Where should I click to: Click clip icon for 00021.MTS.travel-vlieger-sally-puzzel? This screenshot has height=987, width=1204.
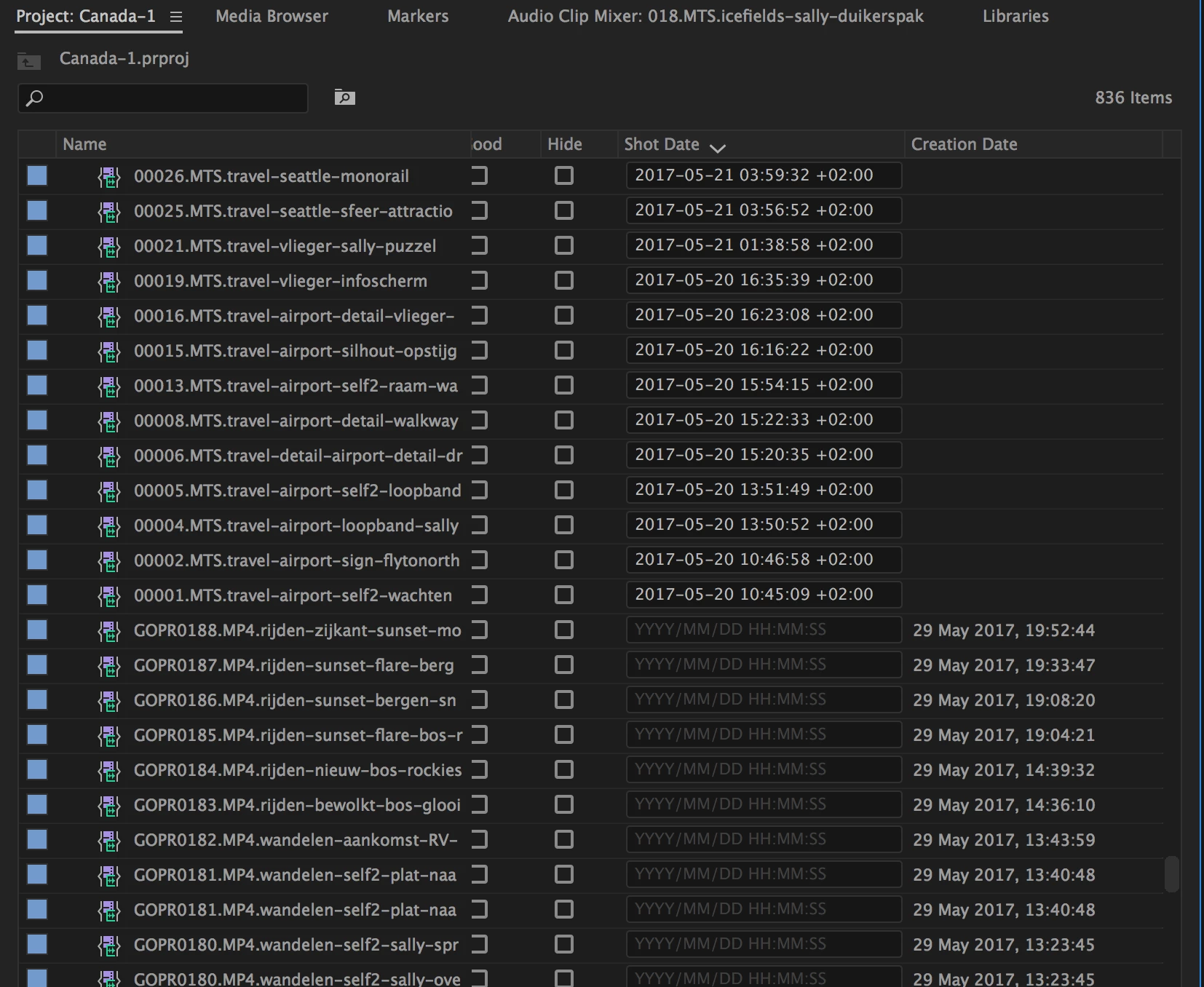(109, 246)
